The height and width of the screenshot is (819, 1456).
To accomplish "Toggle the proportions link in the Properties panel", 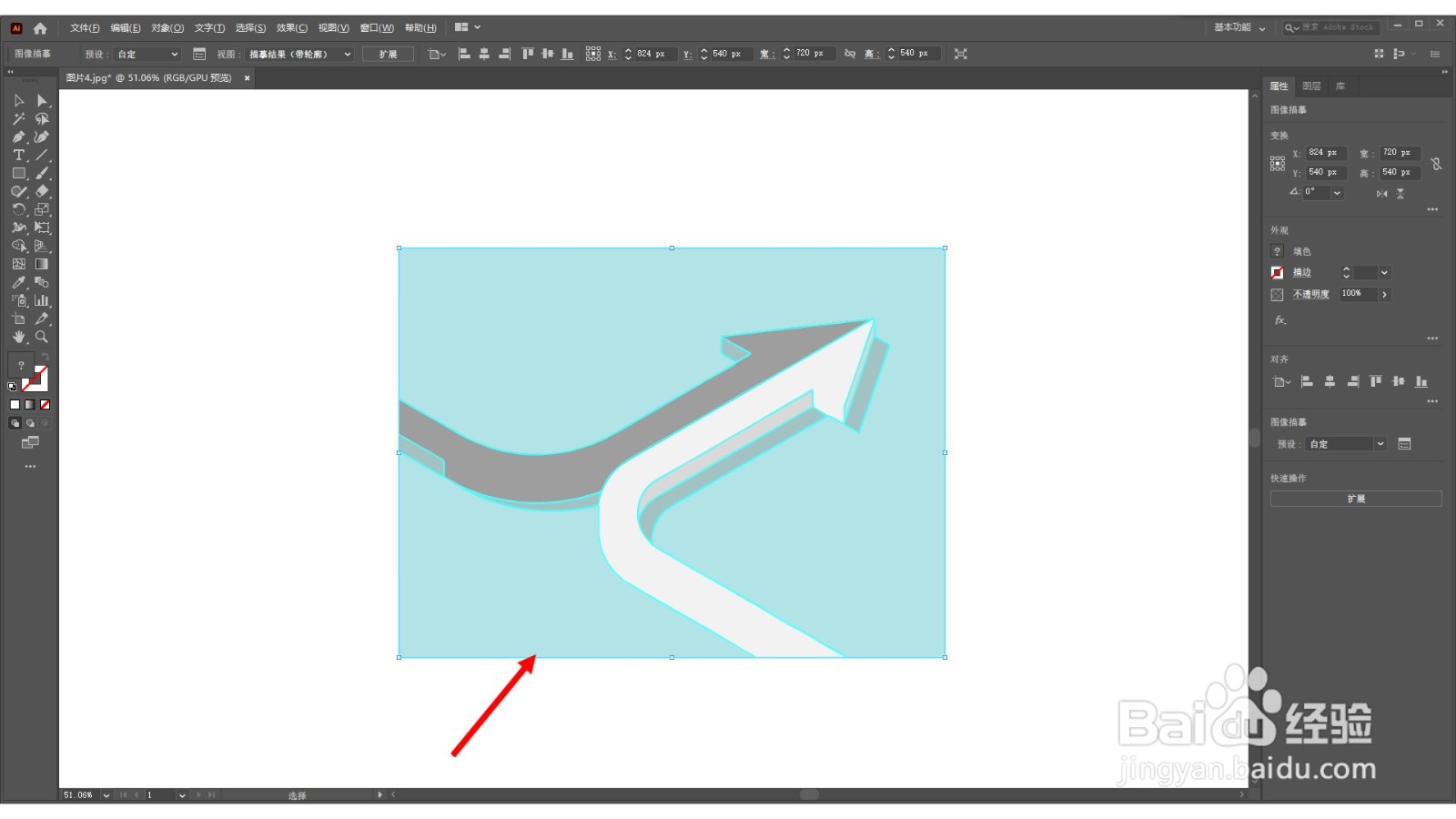I will [x=1436, y=164].
